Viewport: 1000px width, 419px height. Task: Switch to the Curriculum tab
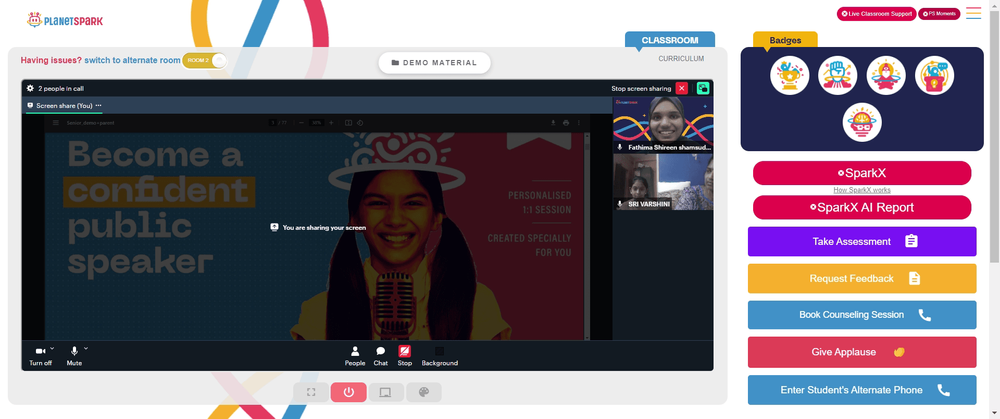pyautogui.click(x=681, y=59)
